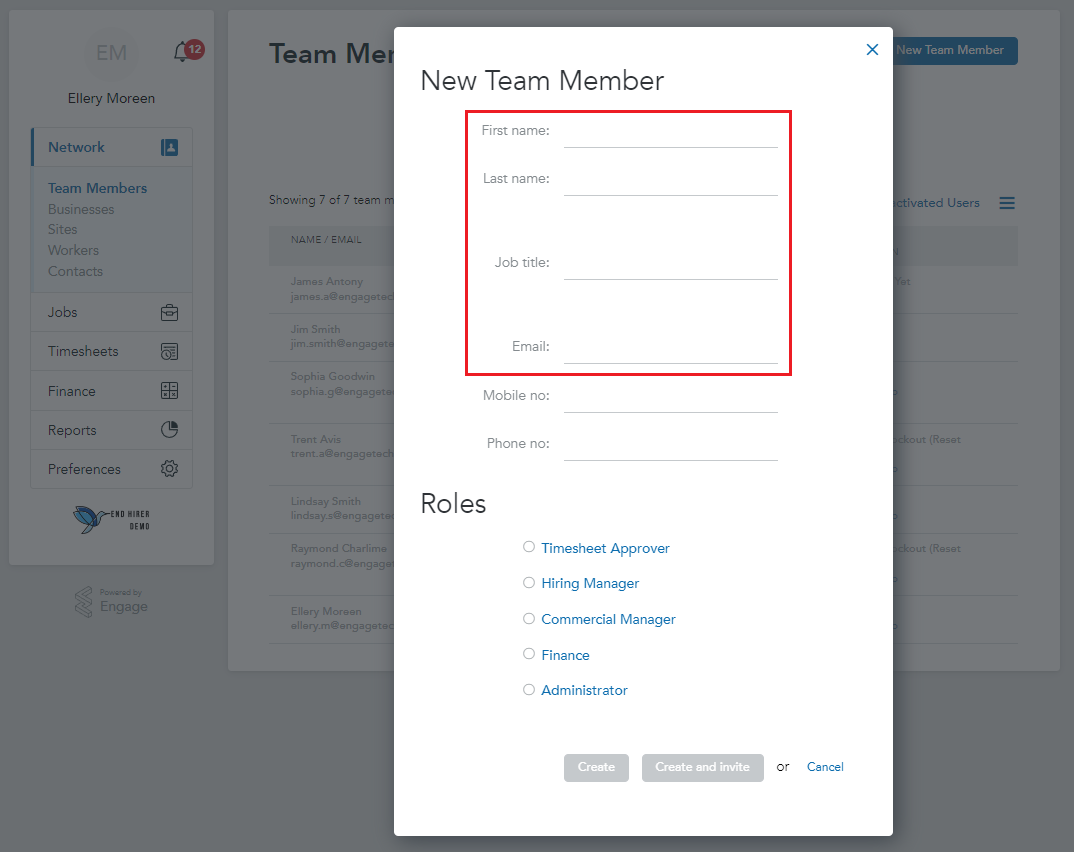The width and height of the screenshot is (1074, 852).
Task: Click the New Team Member button behind dialog
Action: click(x=955, y=51)
